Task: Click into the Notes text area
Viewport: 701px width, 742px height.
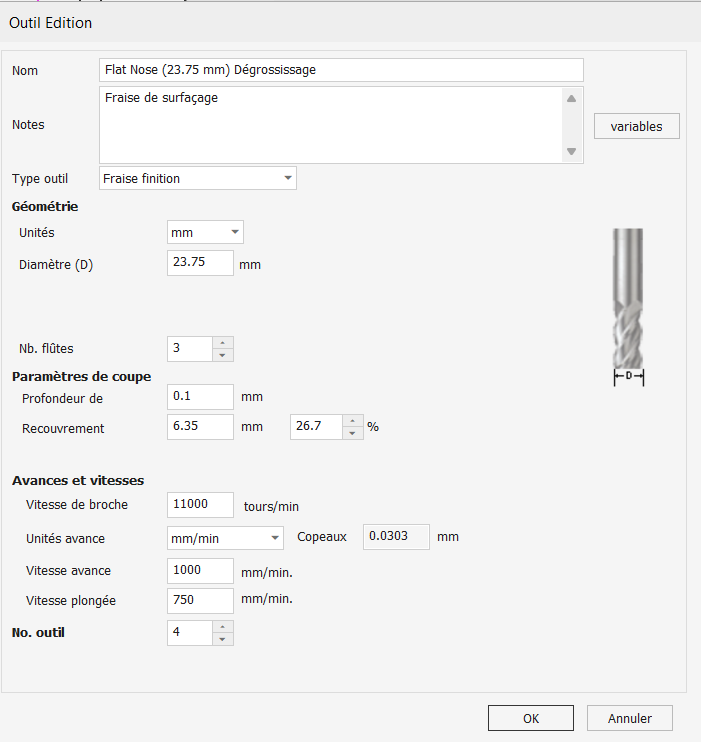Action: (331, 125)
